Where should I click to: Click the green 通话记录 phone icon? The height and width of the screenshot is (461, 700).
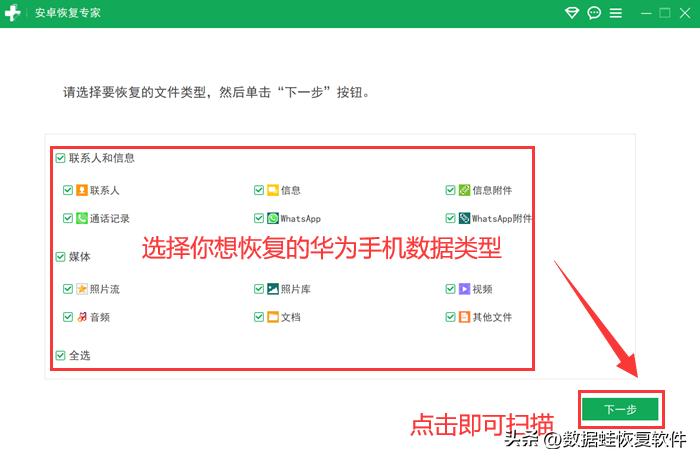coord(82,218)
